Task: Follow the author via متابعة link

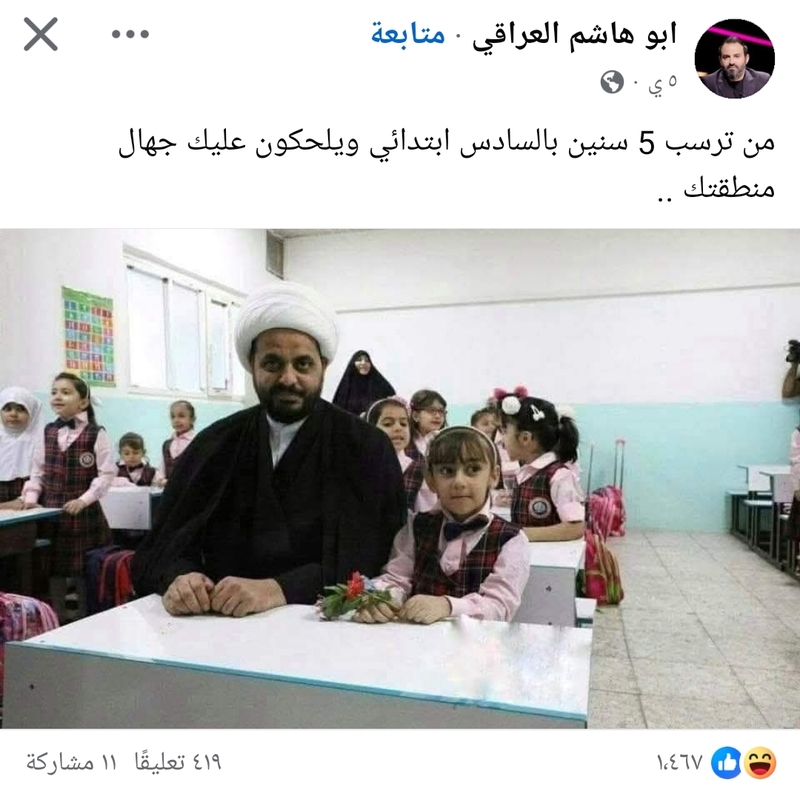Action: (408, 34)
